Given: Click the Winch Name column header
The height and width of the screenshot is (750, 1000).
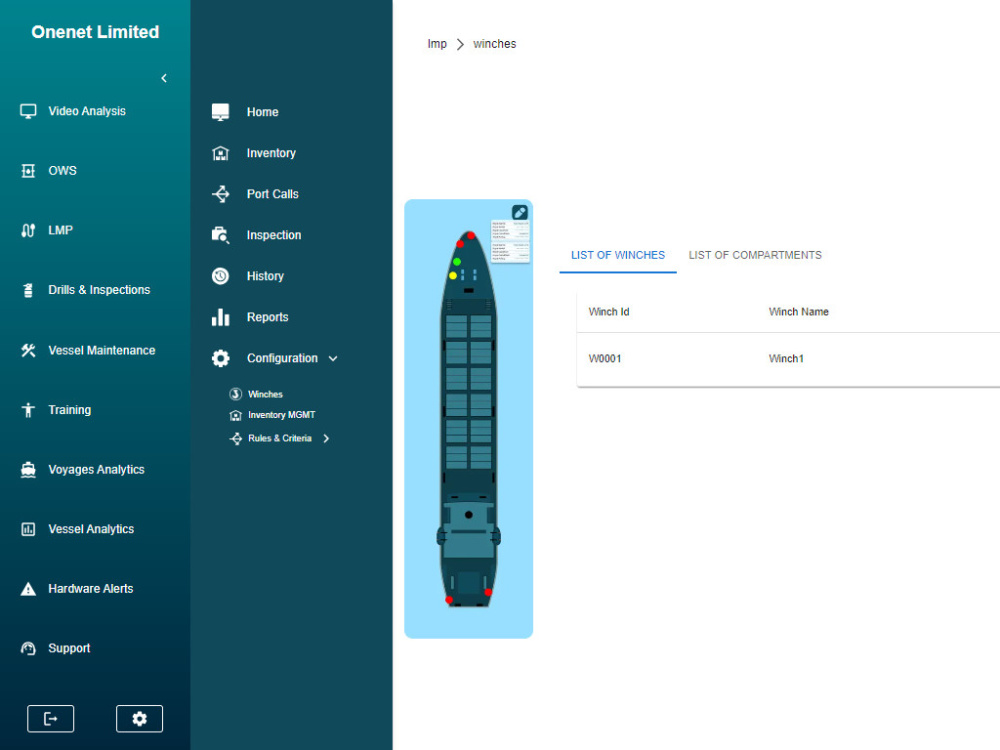Looking at the screenshot, I should (798, 312).
